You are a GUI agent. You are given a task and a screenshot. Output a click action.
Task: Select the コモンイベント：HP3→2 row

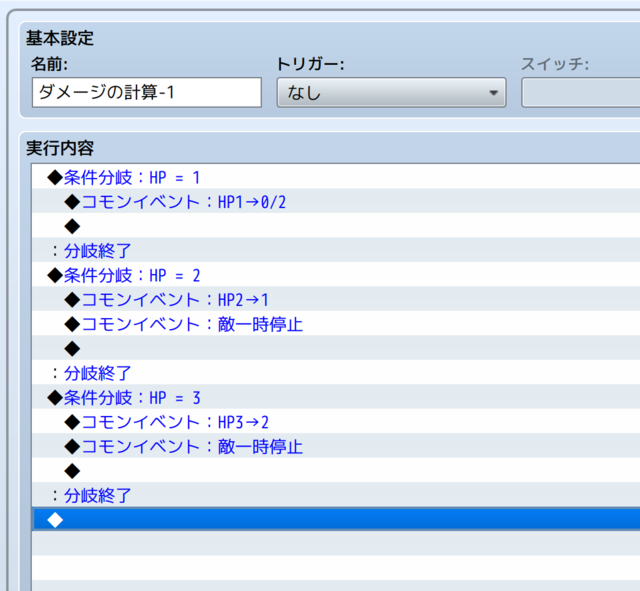(x=336, y=421)
